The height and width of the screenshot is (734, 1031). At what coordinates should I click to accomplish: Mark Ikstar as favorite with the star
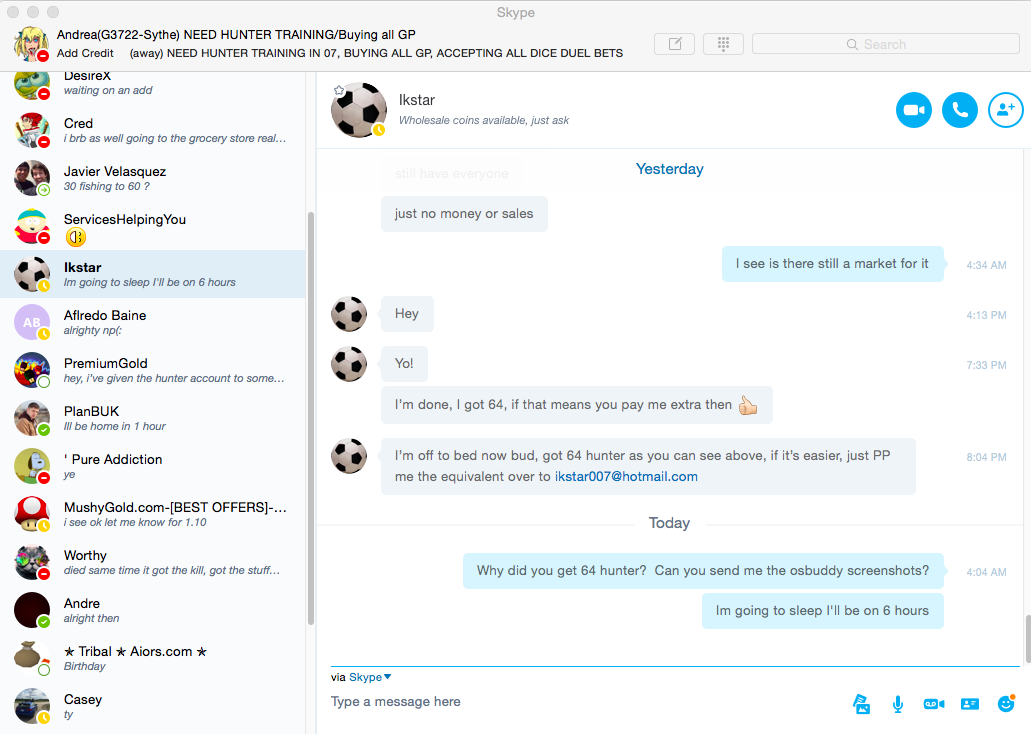click(339, 90)
